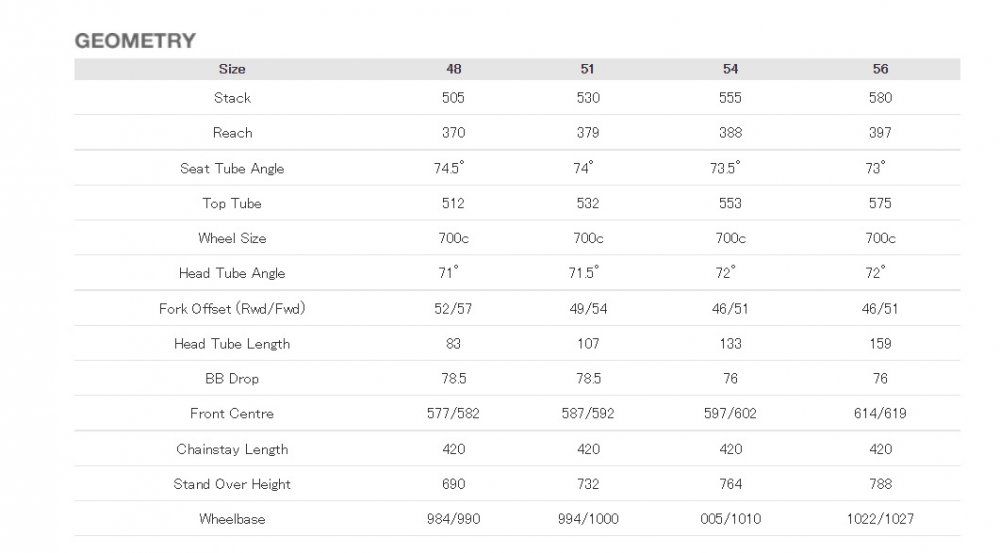Click the Head Tube Length label

tap(232, 344)
